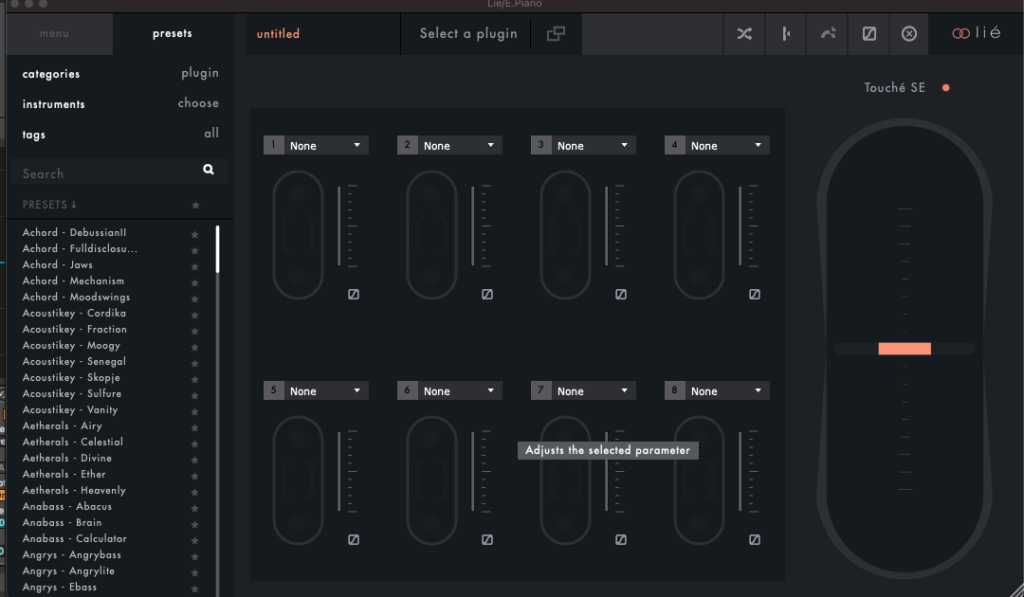Viewport: 1024px width, 597px height.
Task: Load the Aetherals - Celestial preset
Action: pos(73,442)
